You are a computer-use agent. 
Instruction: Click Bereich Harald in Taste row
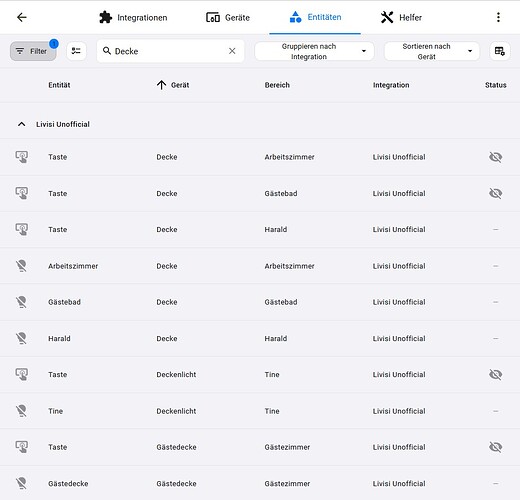click(276, 229)
